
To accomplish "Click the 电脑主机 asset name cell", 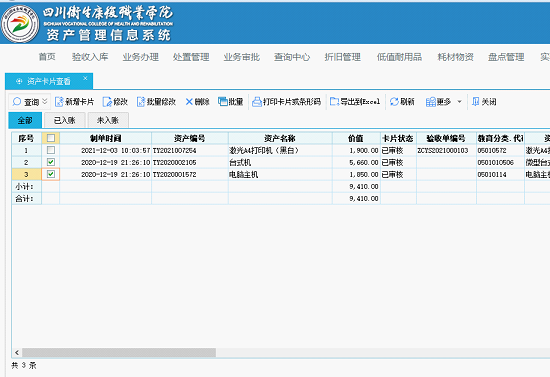I will (280, 174).
